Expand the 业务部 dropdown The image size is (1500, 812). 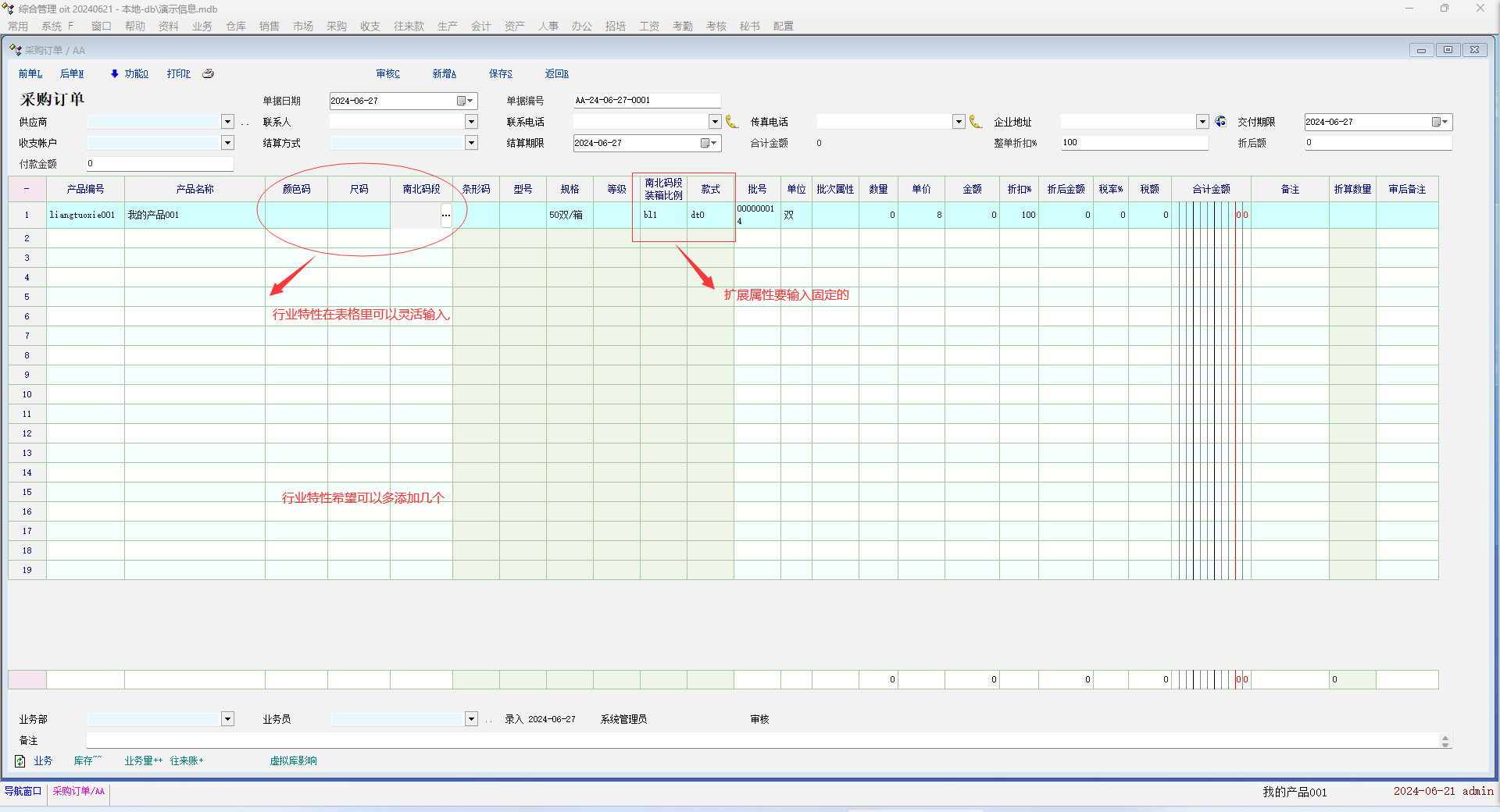click(x=227, y=719)
